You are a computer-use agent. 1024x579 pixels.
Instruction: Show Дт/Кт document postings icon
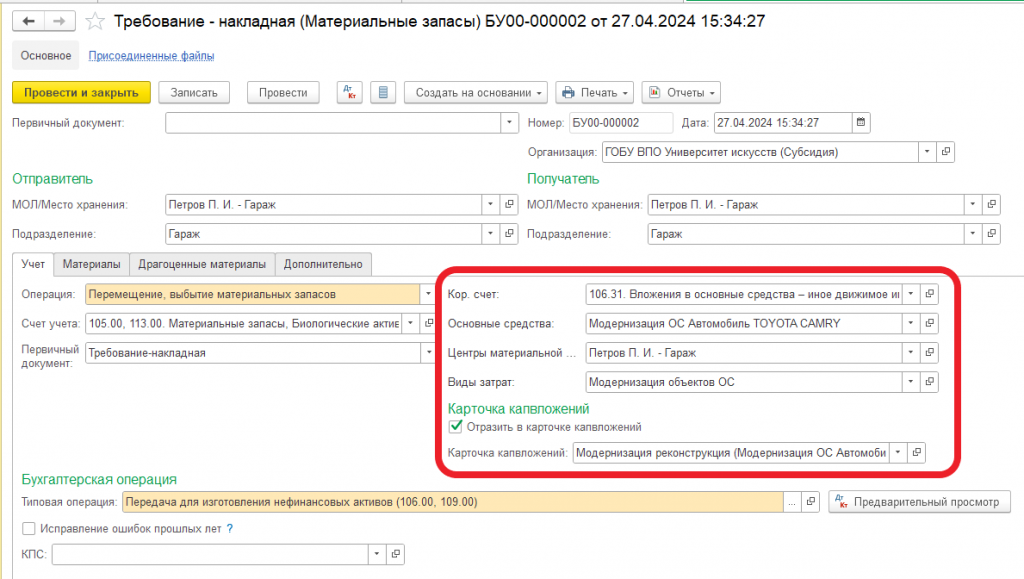349,93
